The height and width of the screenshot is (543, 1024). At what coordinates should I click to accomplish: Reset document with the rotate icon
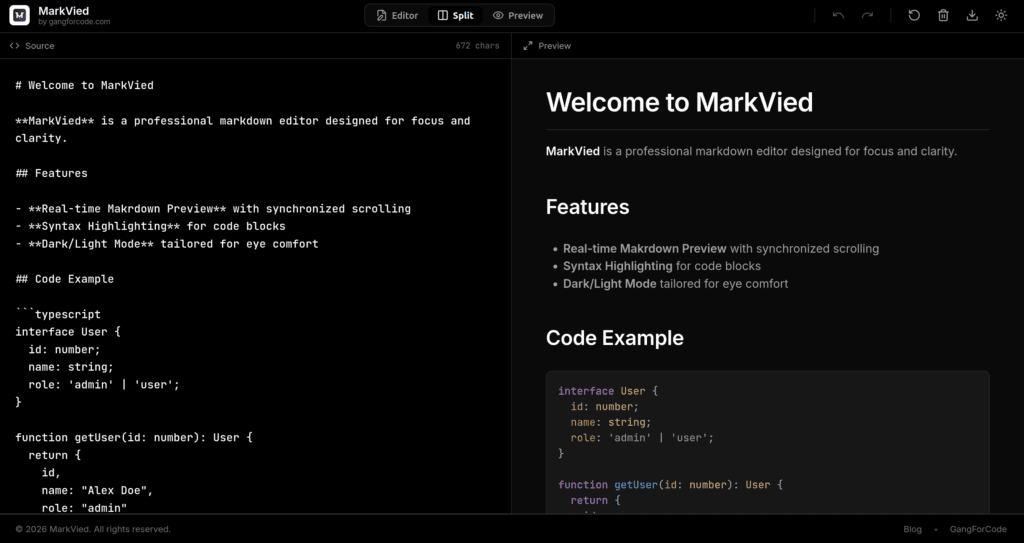(914, 15)
